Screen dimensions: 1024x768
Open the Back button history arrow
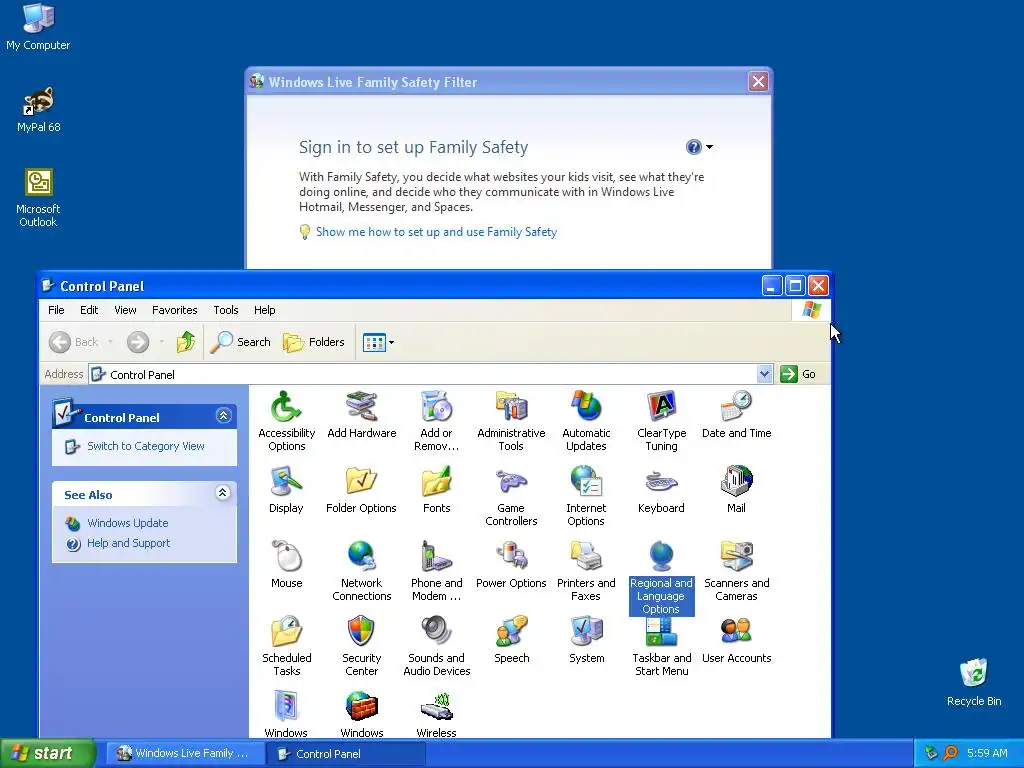(x=110, y=342)
